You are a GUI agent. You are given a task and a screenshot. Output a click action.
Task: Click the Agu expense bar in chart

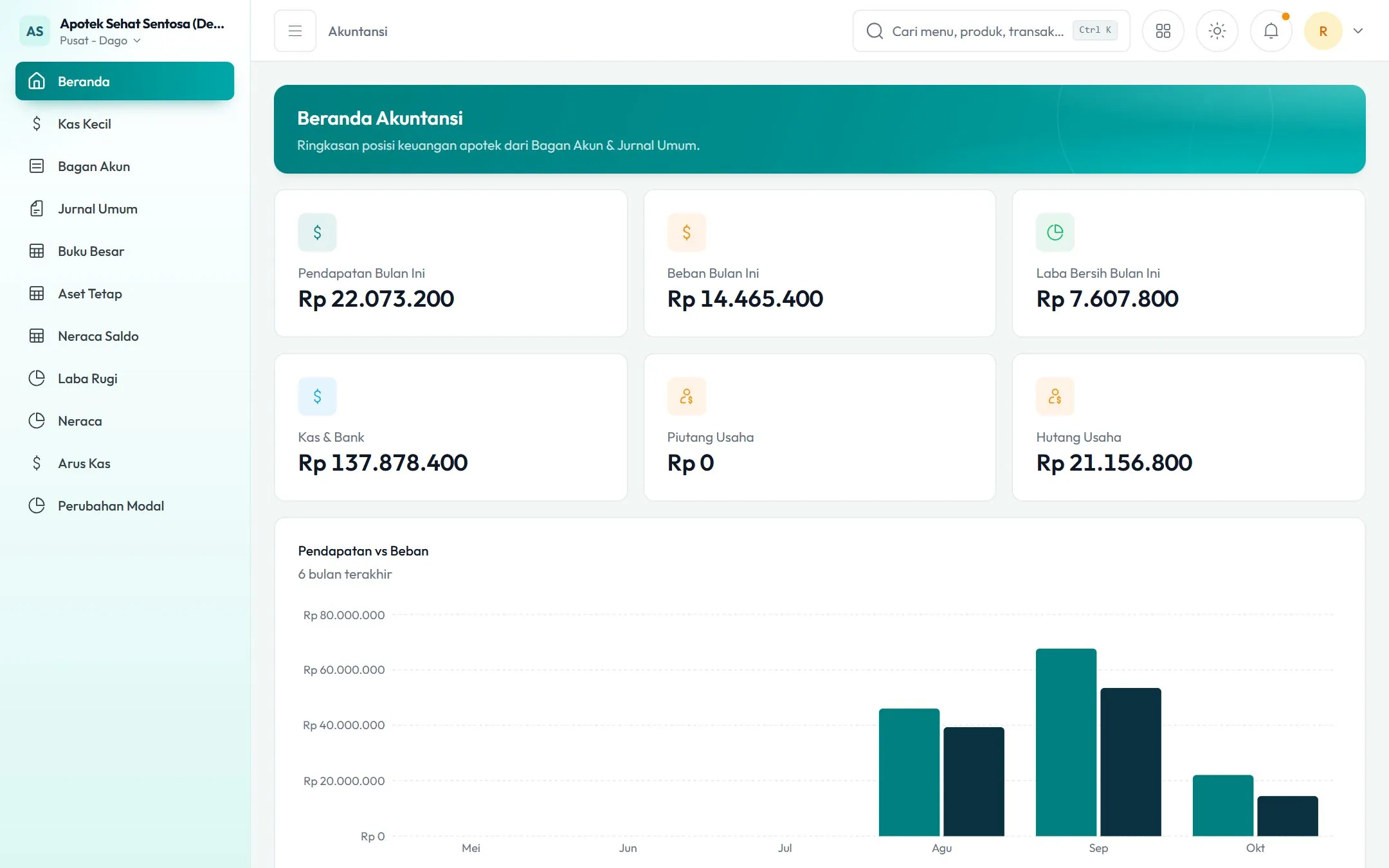[974, 781]
